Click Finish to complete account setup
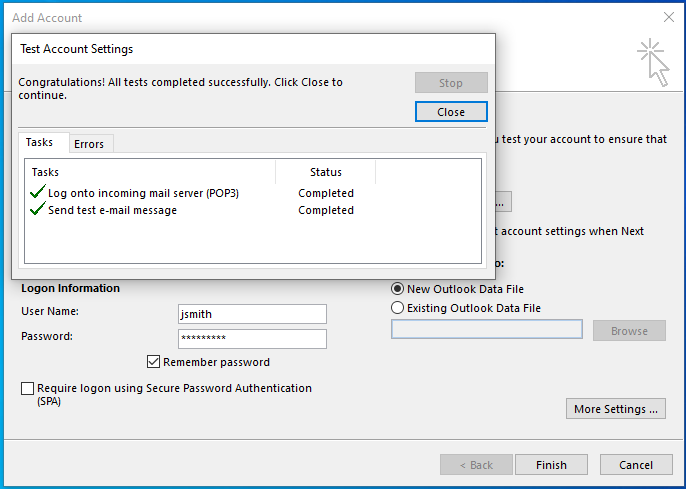 pos(551,465)
